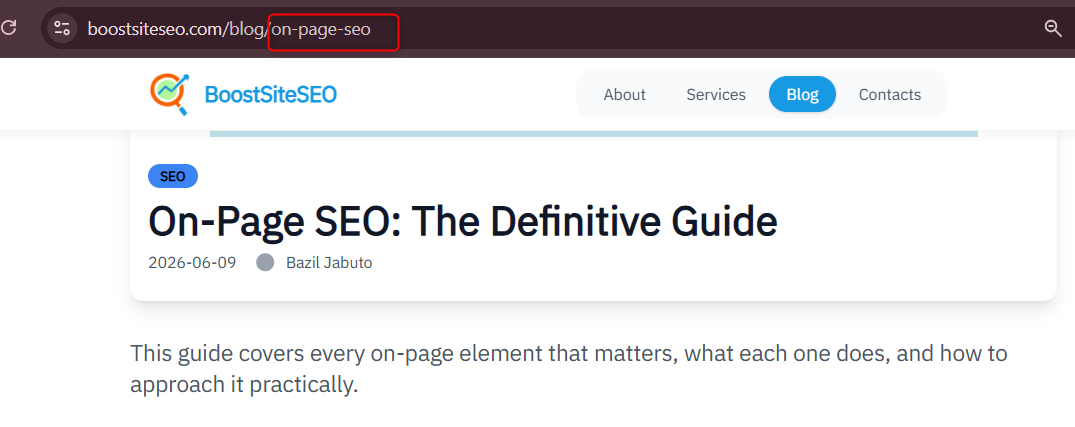Click the BoostSiteSEO logo icon
Screen dimensions: 1075x427
[x=169, y=95]
